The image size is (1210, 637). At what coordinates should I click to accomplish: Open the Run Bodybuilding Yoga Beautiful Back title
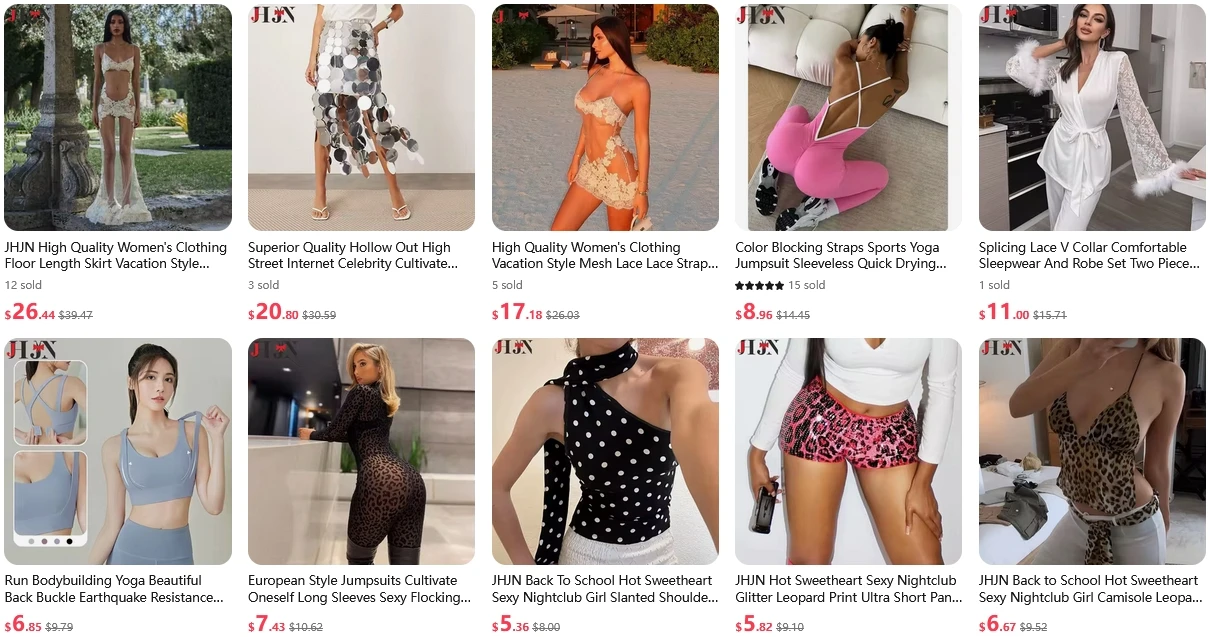click(x=114, y=588)
